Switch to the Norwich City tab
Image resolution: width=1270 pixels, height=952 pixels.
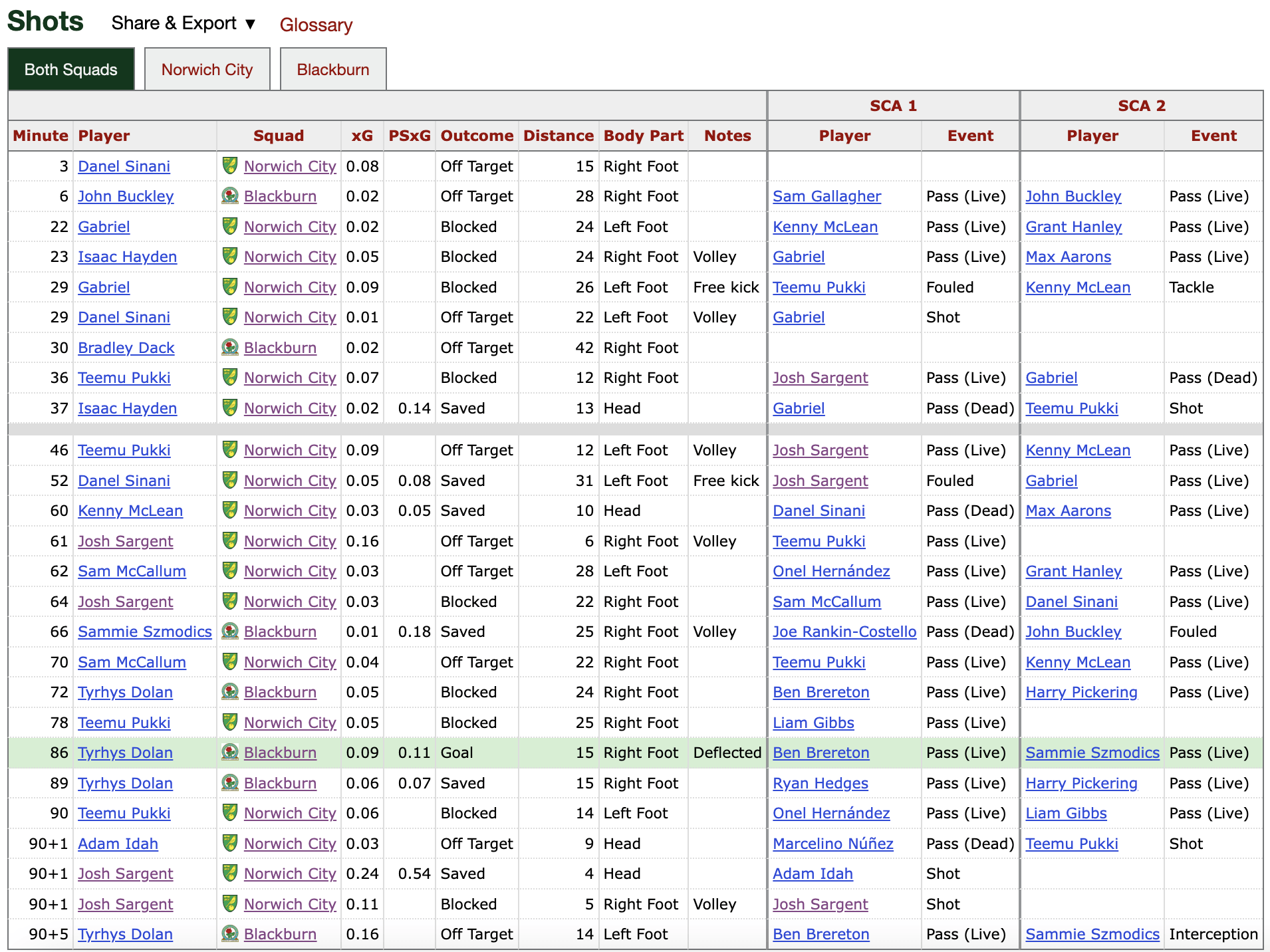click(x=207, y=69)
